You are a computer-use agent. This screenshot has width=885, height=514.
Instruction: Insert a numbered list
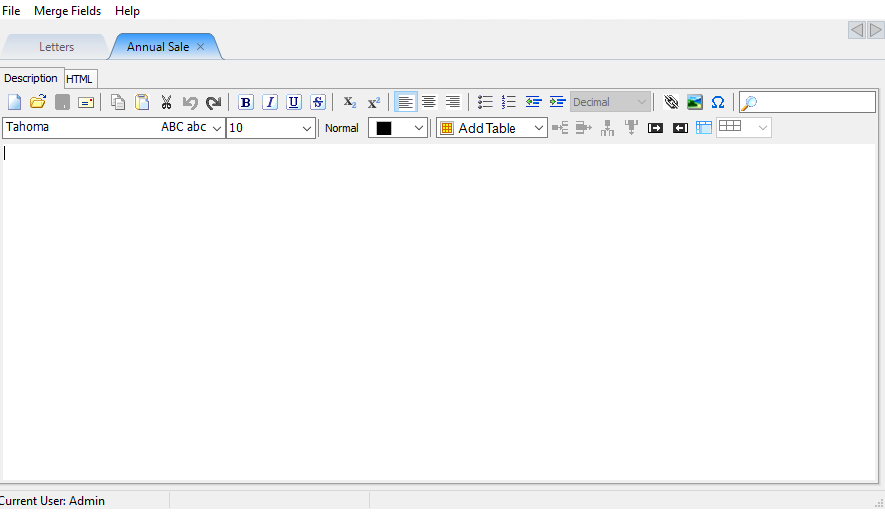[509, 102]
